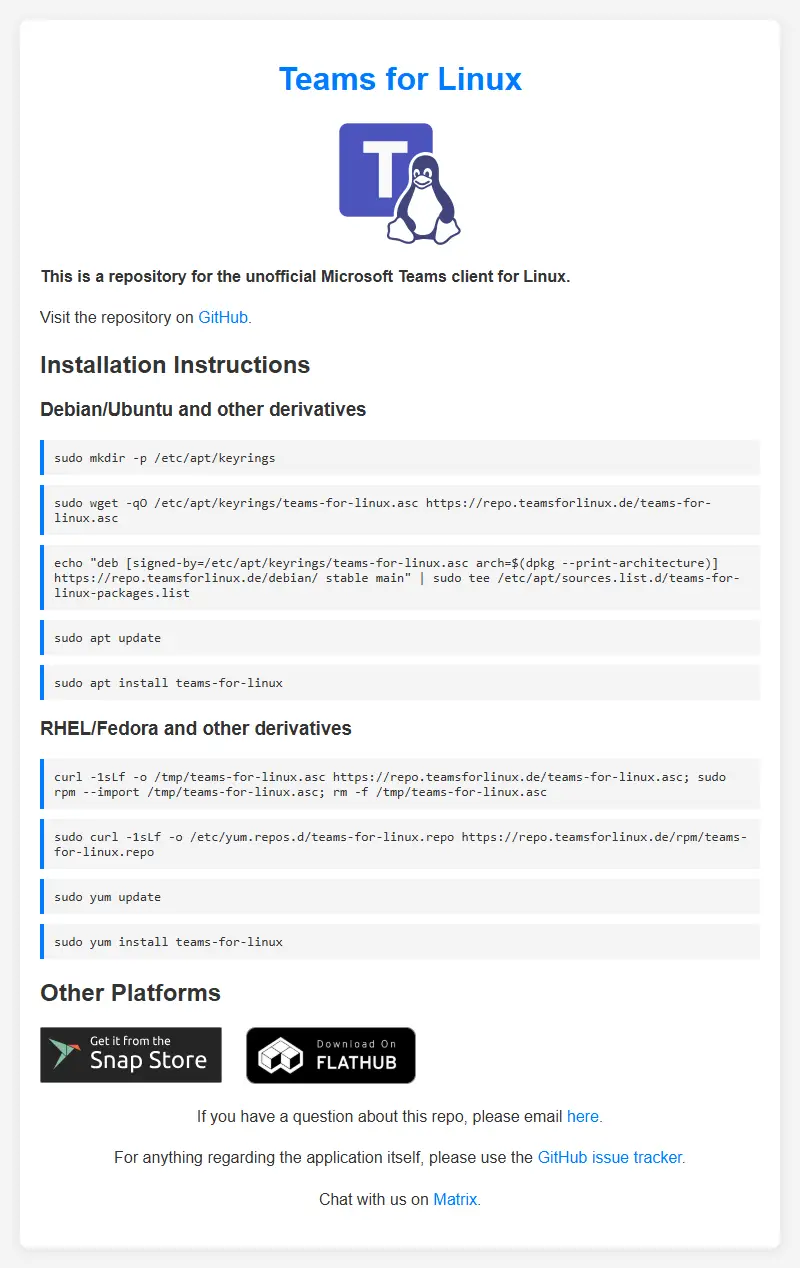800x1268 pixels.
Task: Click the 'sudo apt install teams-for-linux' command
Action: [x=400, y=683]
